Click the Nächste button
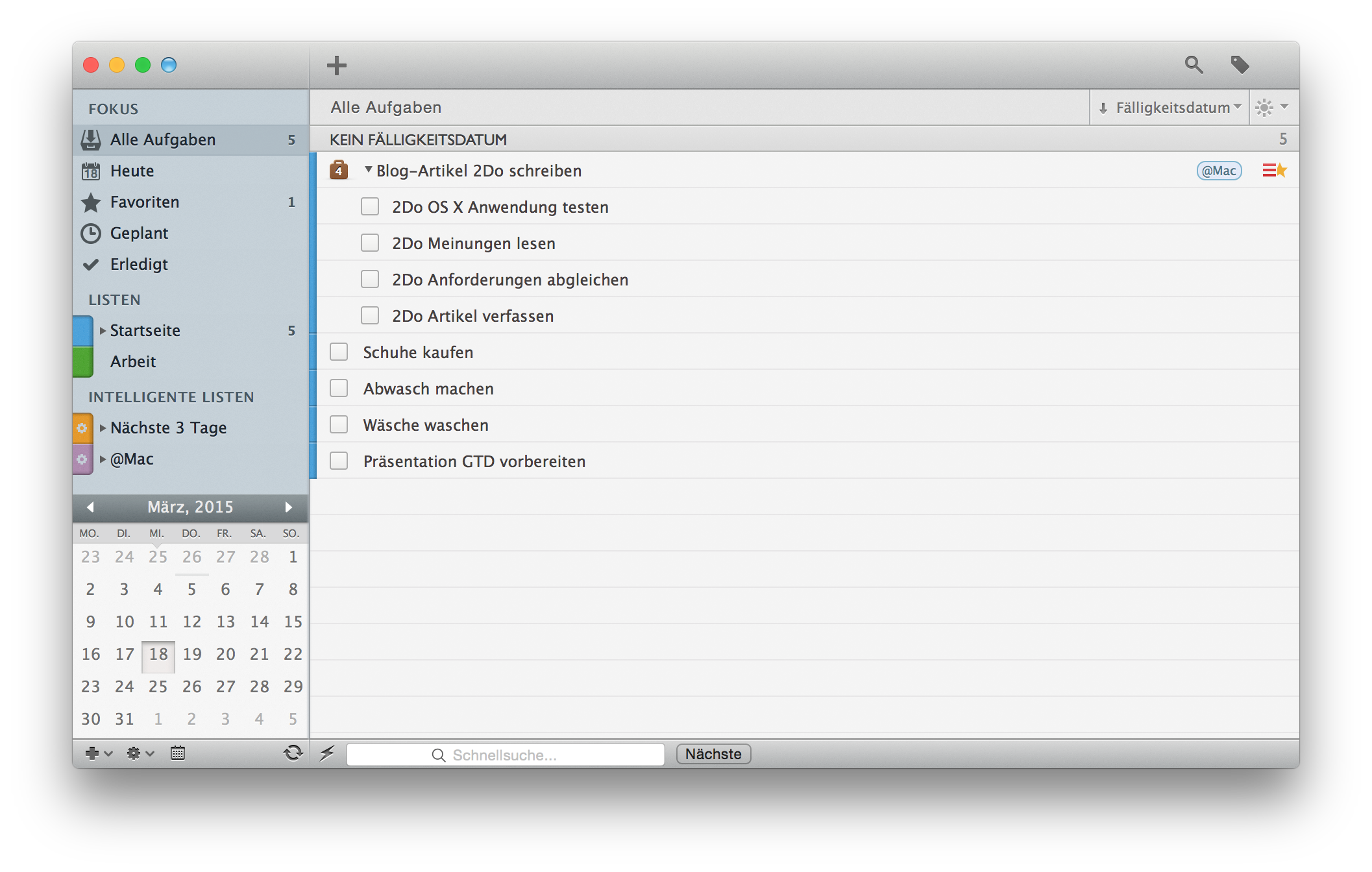The width and height of the screenshot is (1372, 872). click(x=713, y=754)
